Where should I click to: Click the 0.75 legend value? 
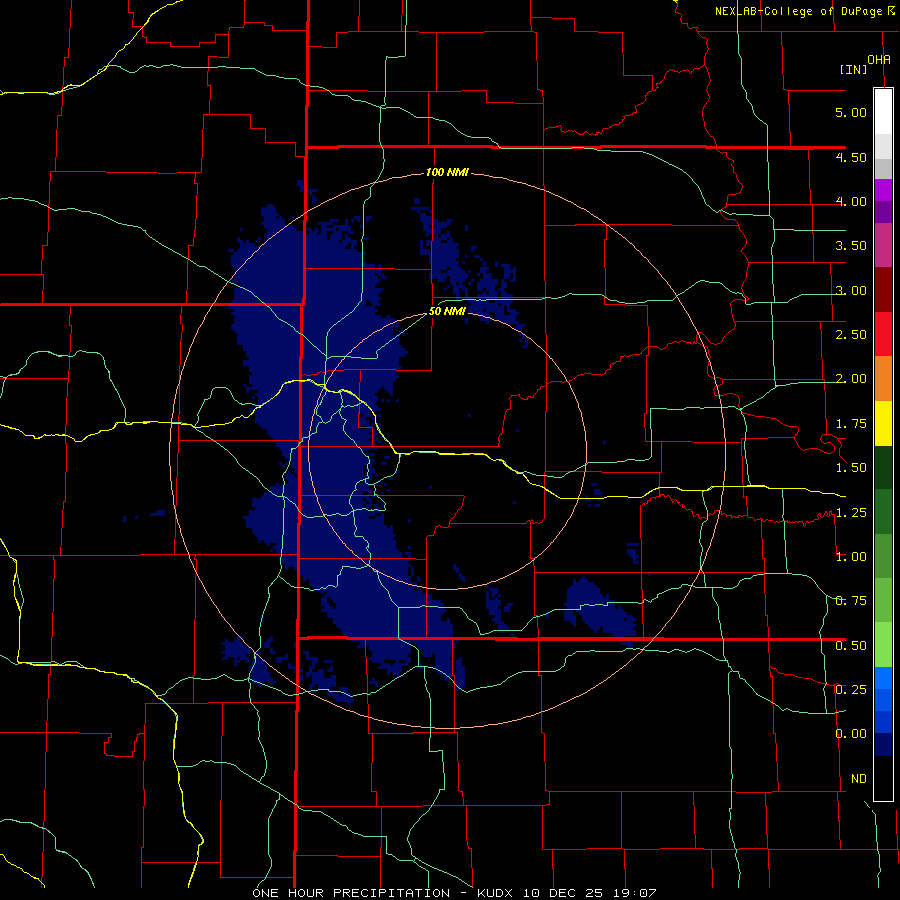(x=851, y=601)
